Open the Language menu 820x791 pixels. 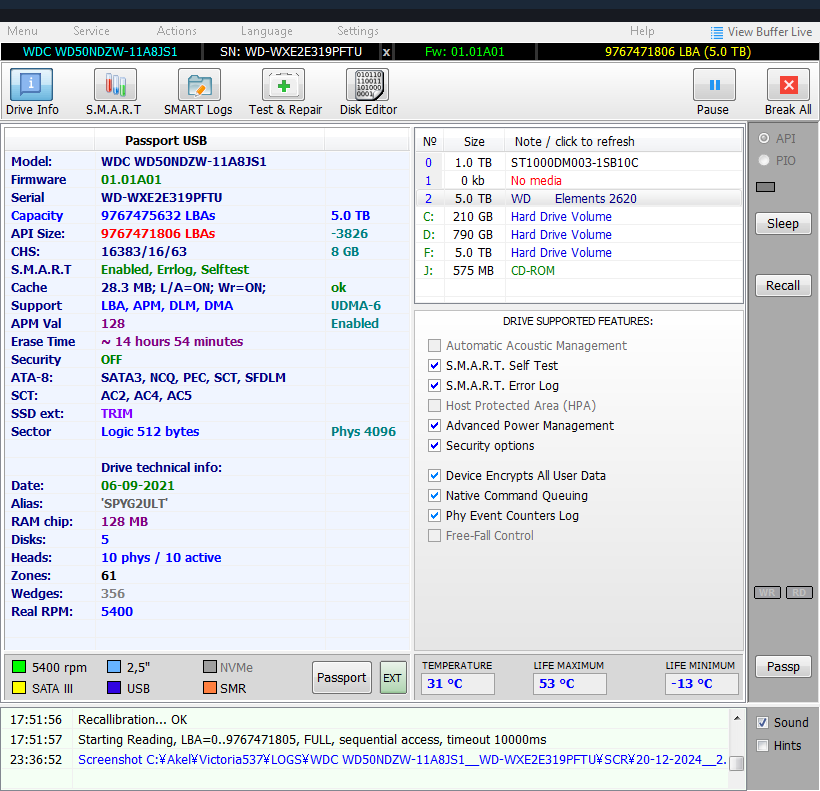[x=267, y=31]
